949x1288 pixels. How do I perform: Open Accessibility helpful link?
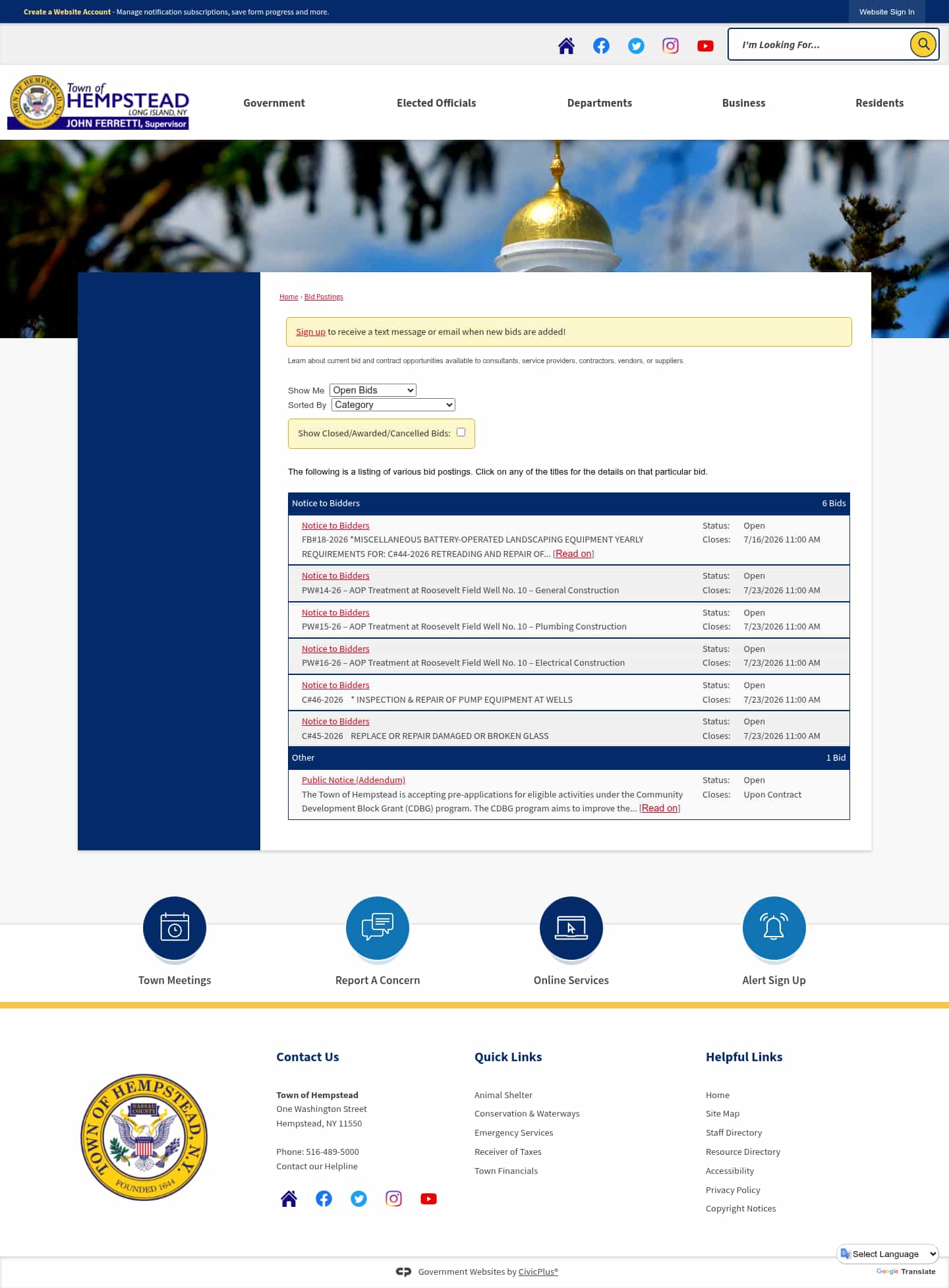pos(730,1171)
